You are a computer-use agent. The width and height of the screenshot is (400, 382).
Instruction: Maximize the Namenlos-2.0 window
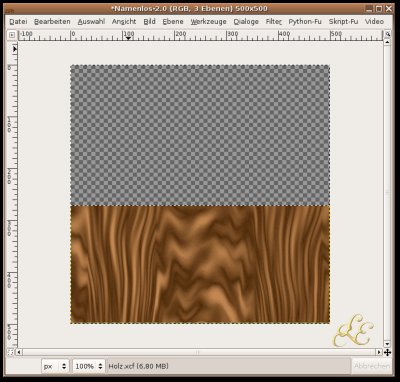378,9
